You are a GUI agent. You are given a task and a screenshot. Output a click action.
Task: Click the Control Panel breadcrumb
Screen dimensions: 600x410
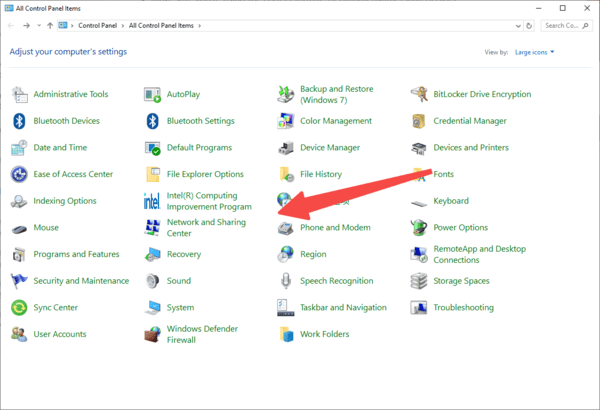tap(98, 26)
